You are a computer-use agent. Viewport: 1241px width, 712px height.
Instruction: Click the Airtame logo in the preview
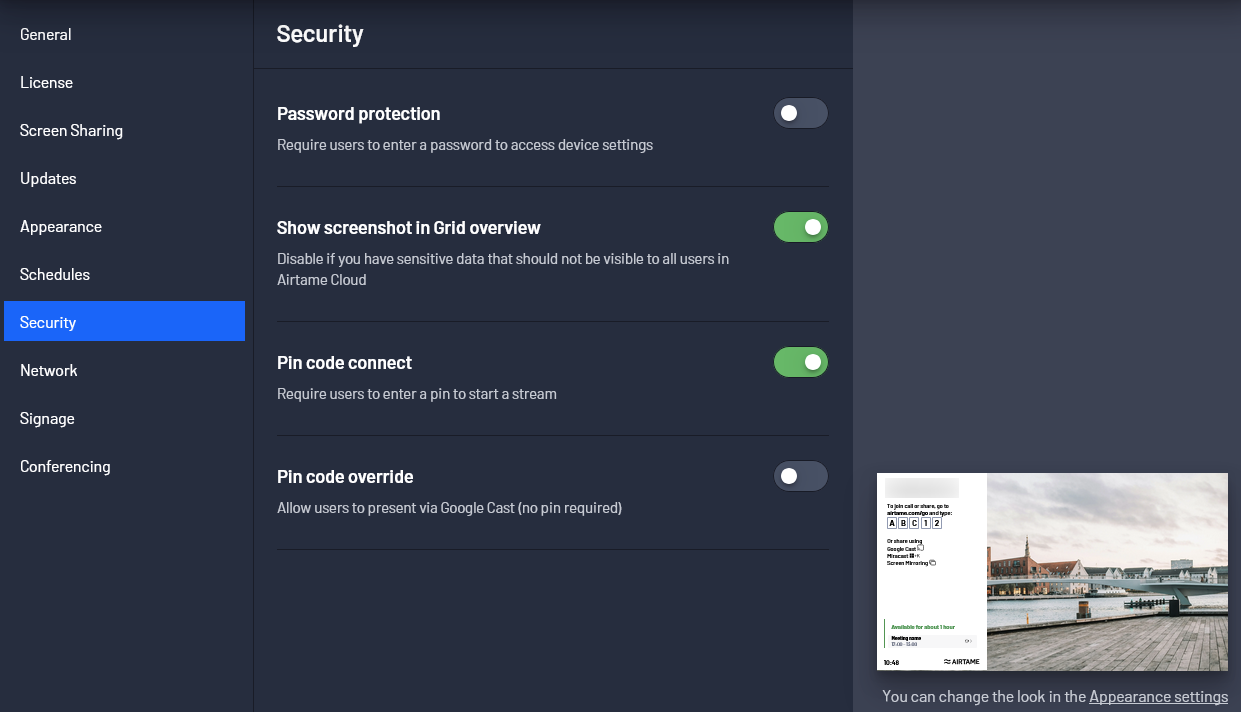961,662
